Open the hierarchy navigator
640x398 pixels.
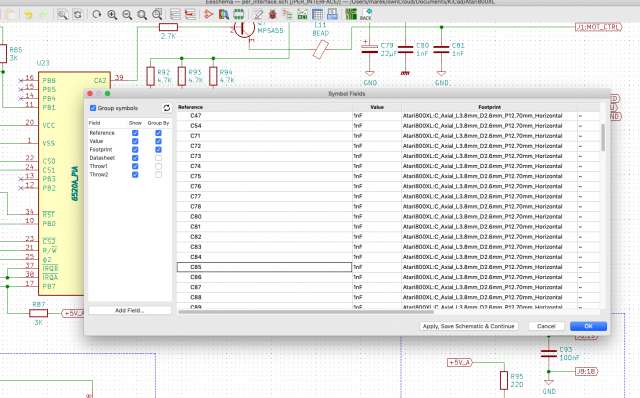pyautogui.click(x=176, y=15)
